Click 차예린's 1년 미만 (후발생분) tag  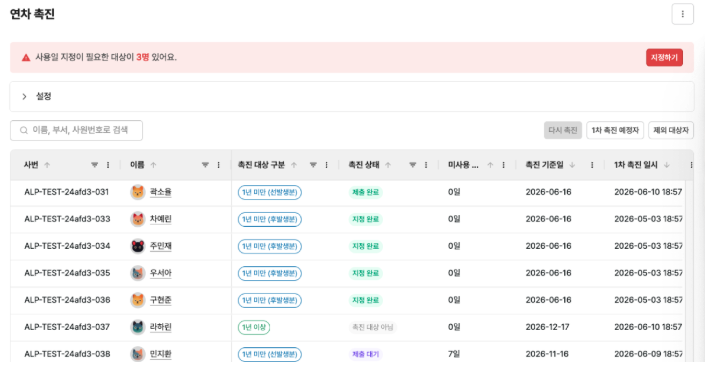(x=270, y=219)
